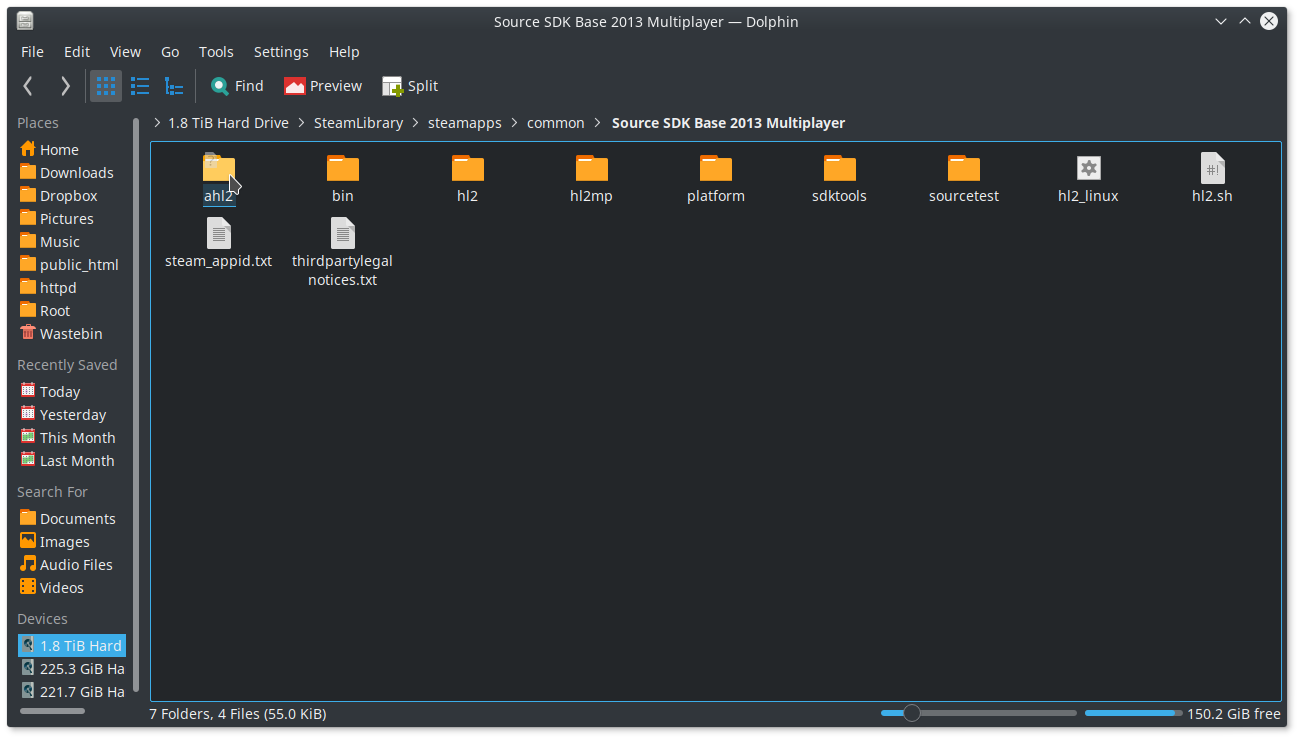This screenshot has width=1300, height=740.
Task: Select the sourcetest folder icon
Action: tap(964, 168)
